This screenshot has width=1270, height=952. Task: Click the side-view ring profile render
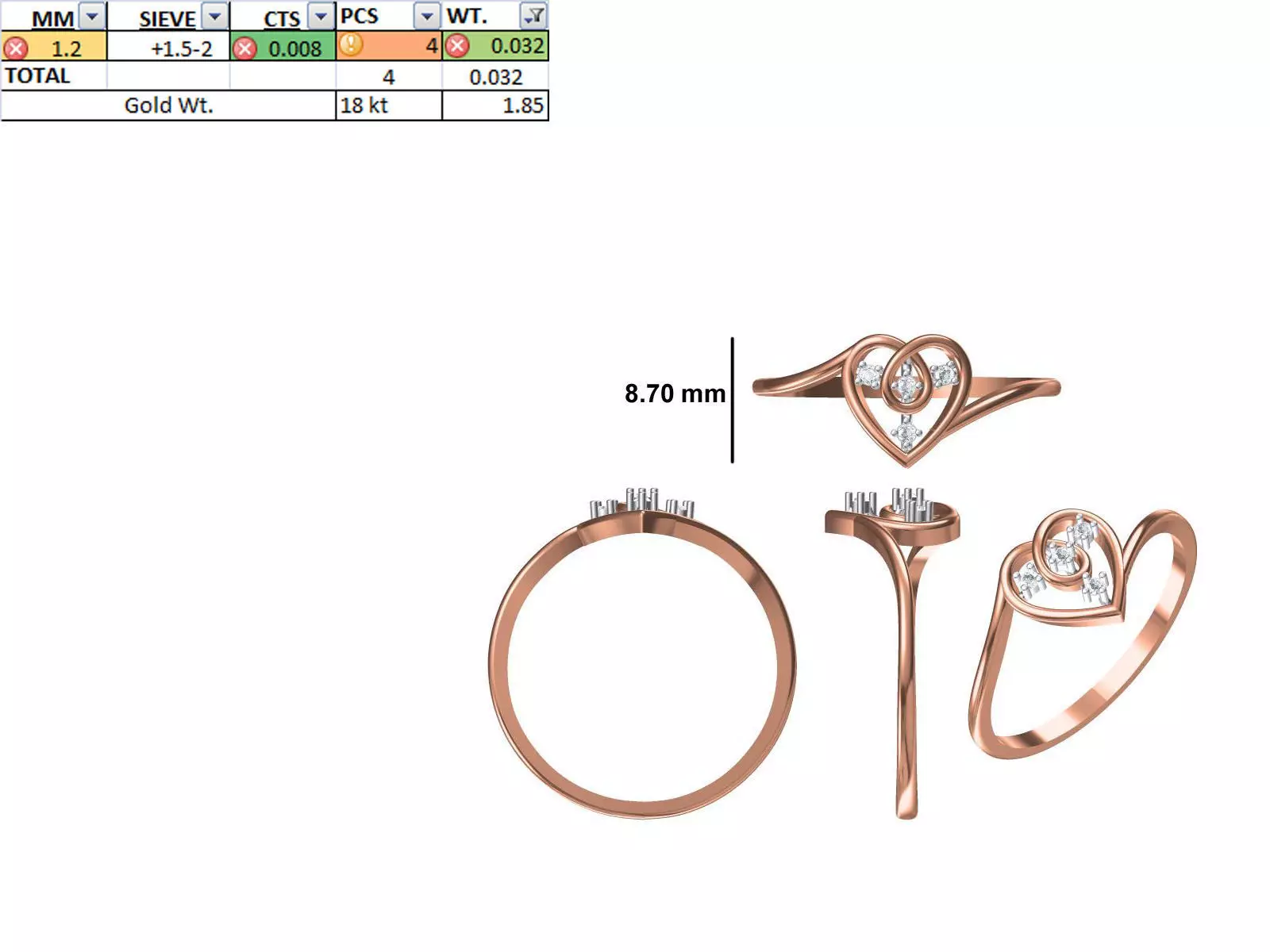[893, 654]
